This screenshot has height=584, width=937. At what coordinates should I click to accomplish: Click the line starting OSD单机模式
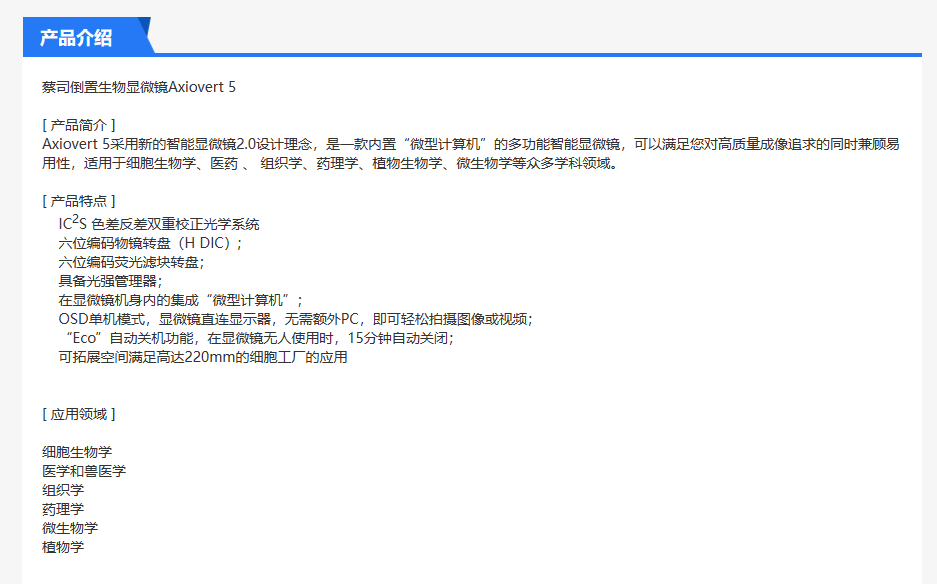coord(295,319)
